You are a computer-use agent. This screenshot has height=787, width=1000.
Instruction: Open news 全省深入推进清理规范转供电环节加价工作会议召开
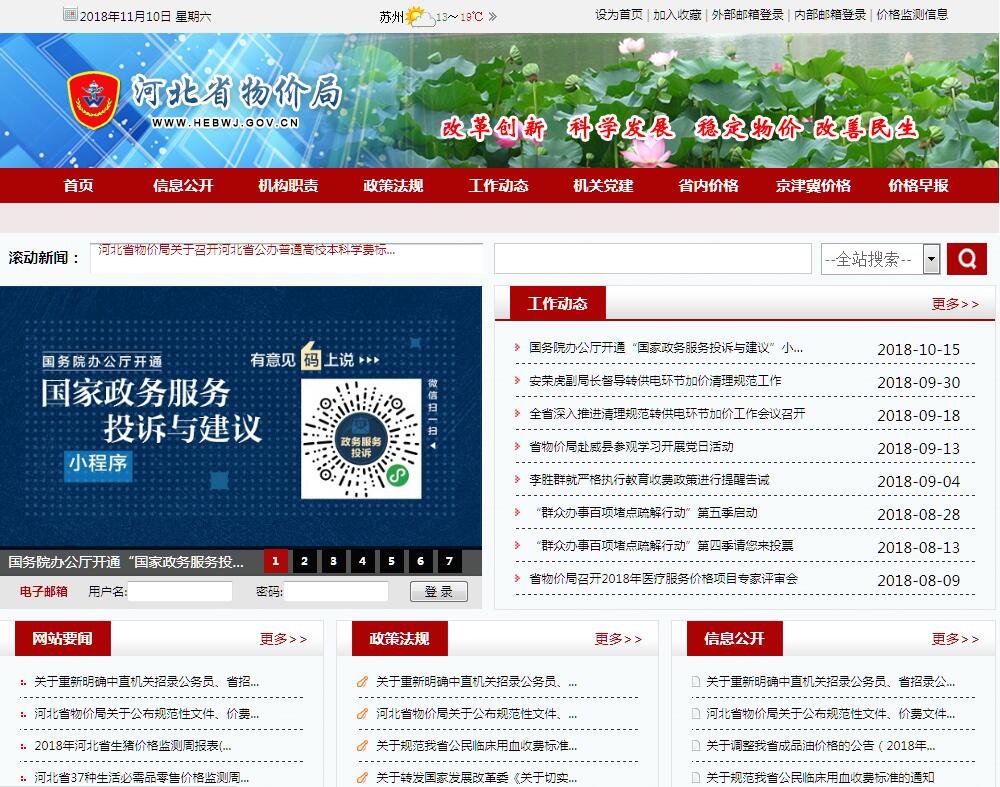(667, 414)
